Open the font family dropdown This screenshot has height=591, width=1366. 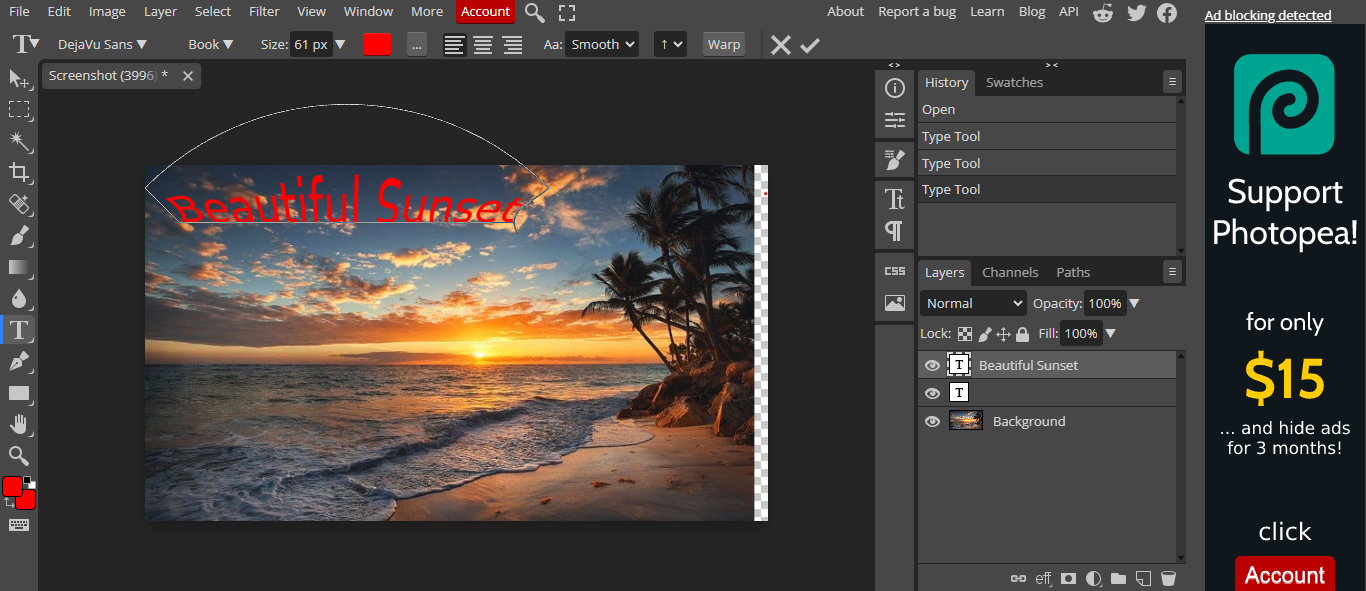100,44
